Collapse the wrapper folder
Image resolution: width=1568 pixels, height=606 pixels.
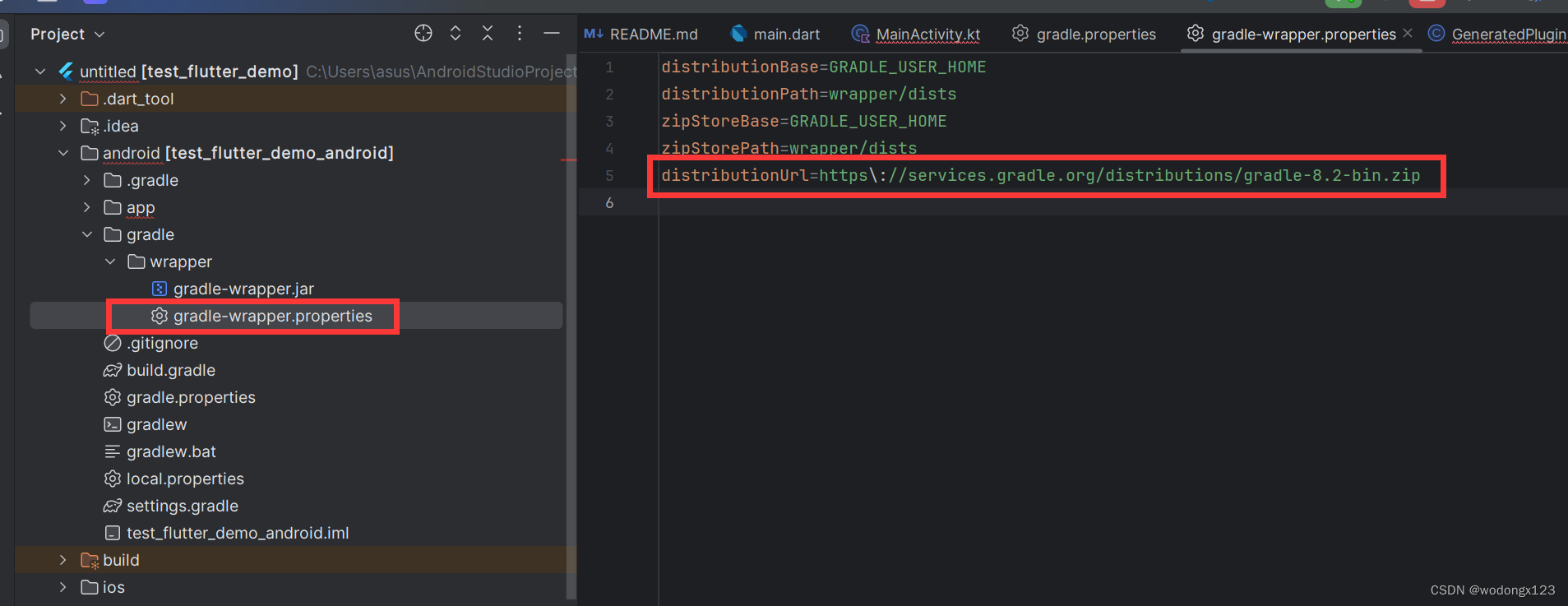(x=111, y=261)
